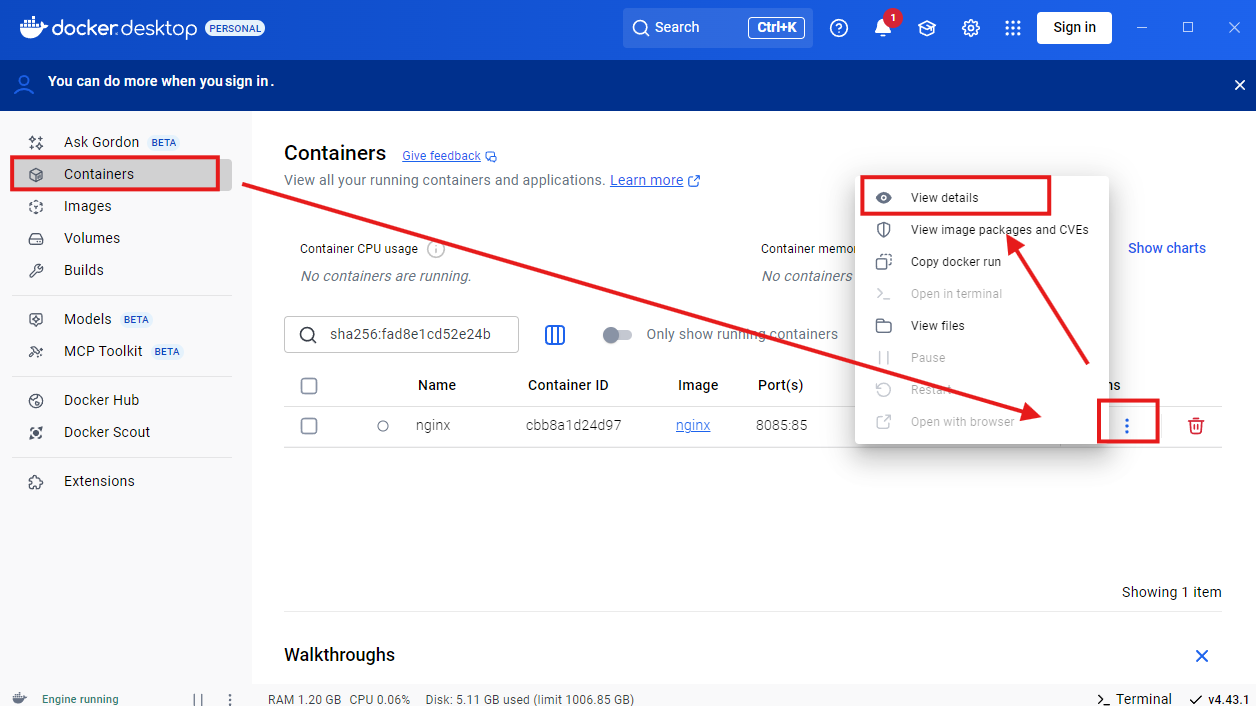The image size is (1256, 706).
Task: Open the Terminal in the status bar
Action: (x=1134, y=699)
